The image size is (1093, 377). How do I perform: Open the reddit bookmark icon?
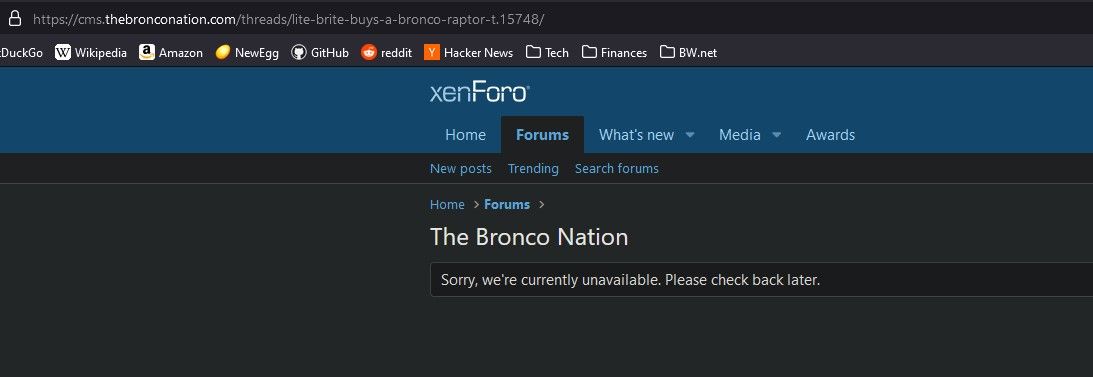point(369,52)
